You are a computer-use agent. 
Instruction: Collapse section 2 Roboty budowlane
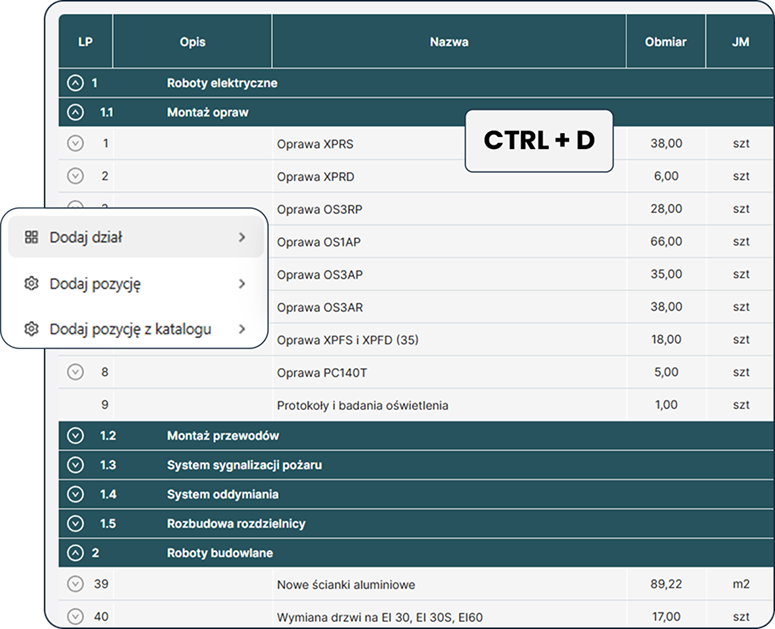75,552
